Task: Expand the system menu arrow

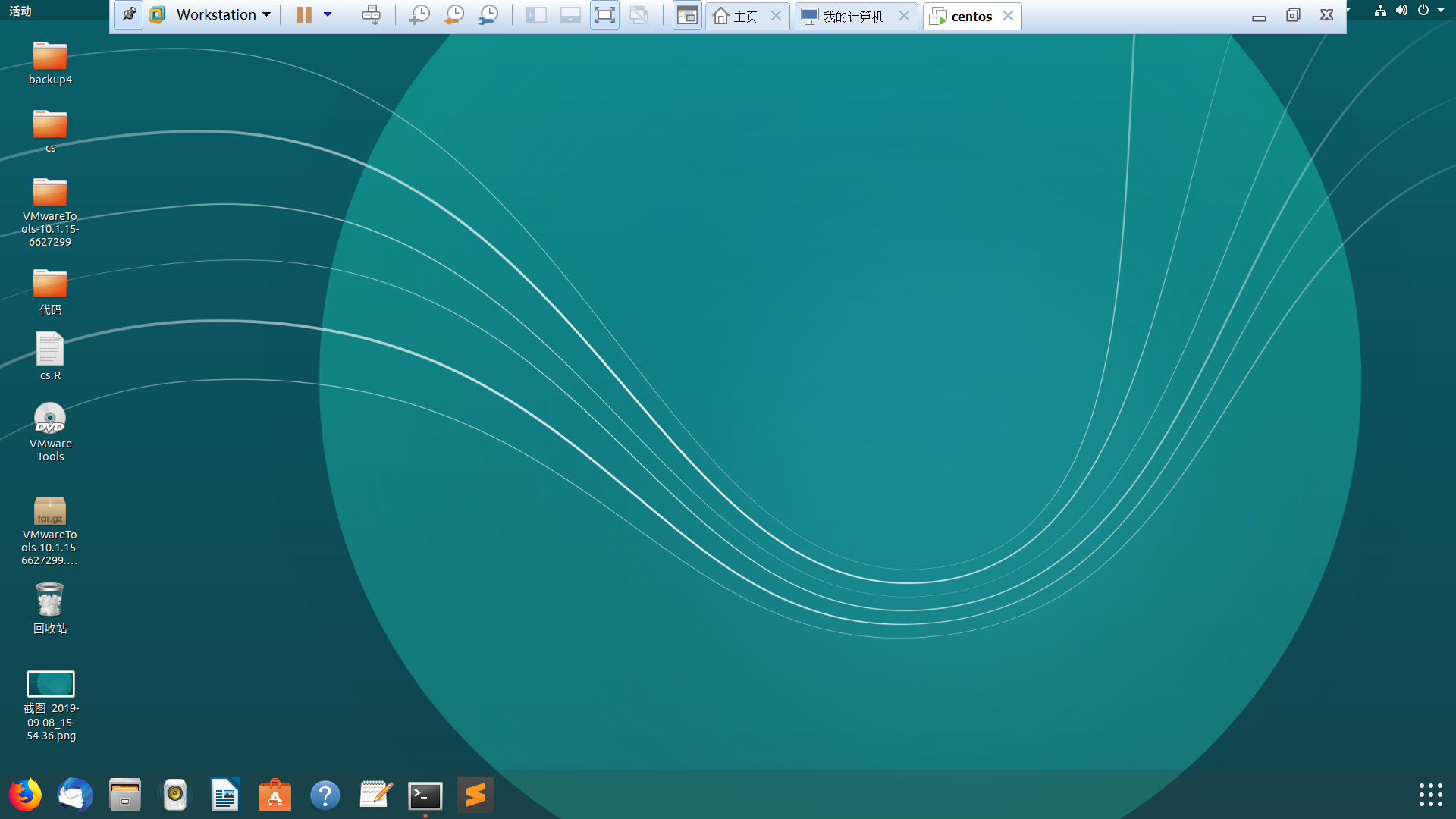Action: click(x=1441, y=11)
